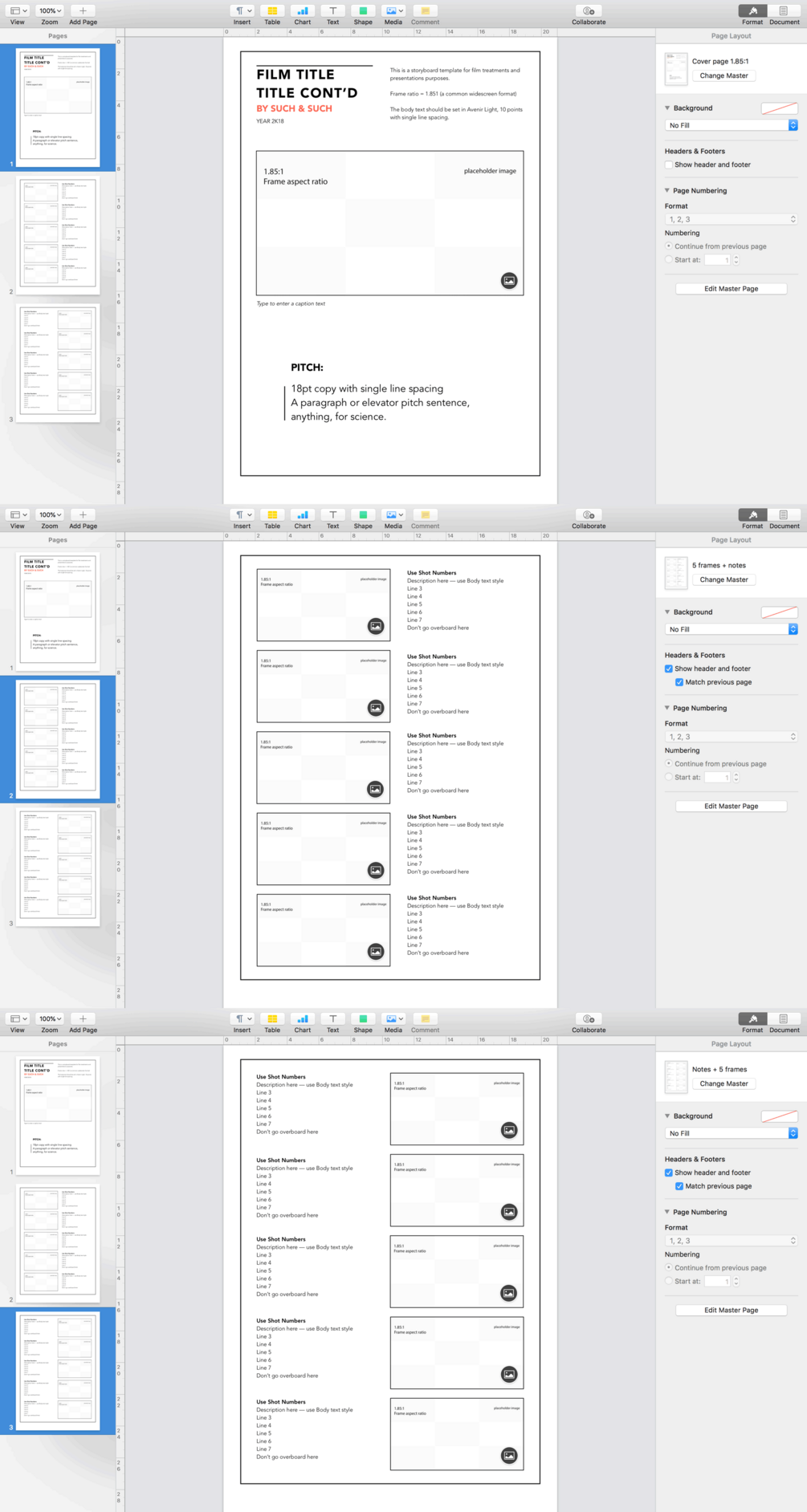Switch to Document tab in the Cover page window

click(783, 11)
